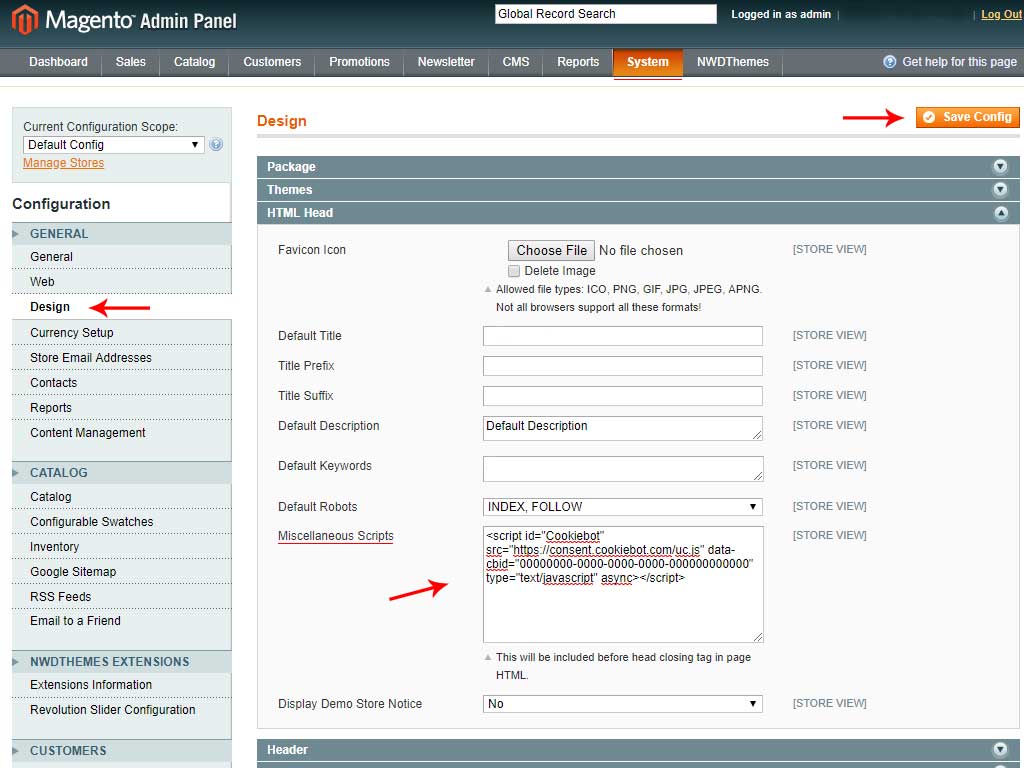Open the Reports top menu
The height and width of the screenshot is (768, 1024).
(578, 62)
